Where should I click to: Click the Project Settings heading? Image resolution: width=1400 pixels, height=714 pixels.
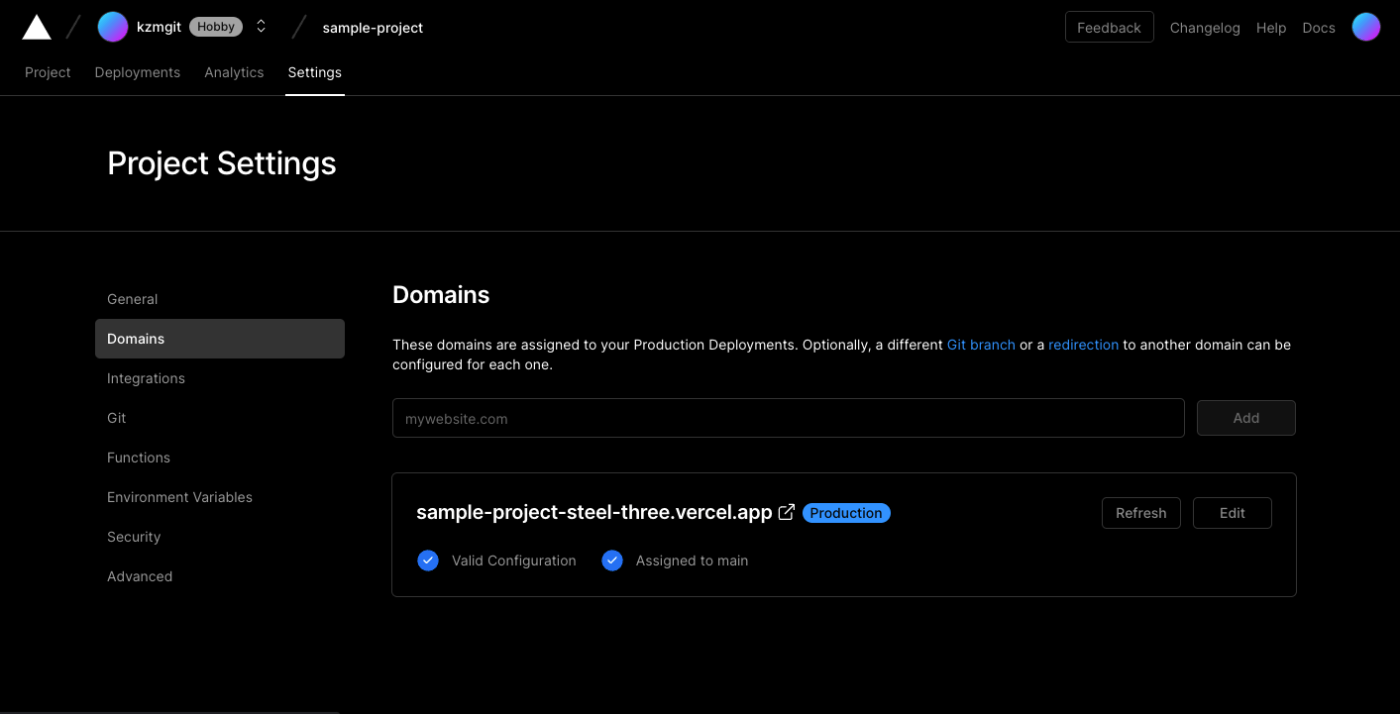tap(222, 163)
